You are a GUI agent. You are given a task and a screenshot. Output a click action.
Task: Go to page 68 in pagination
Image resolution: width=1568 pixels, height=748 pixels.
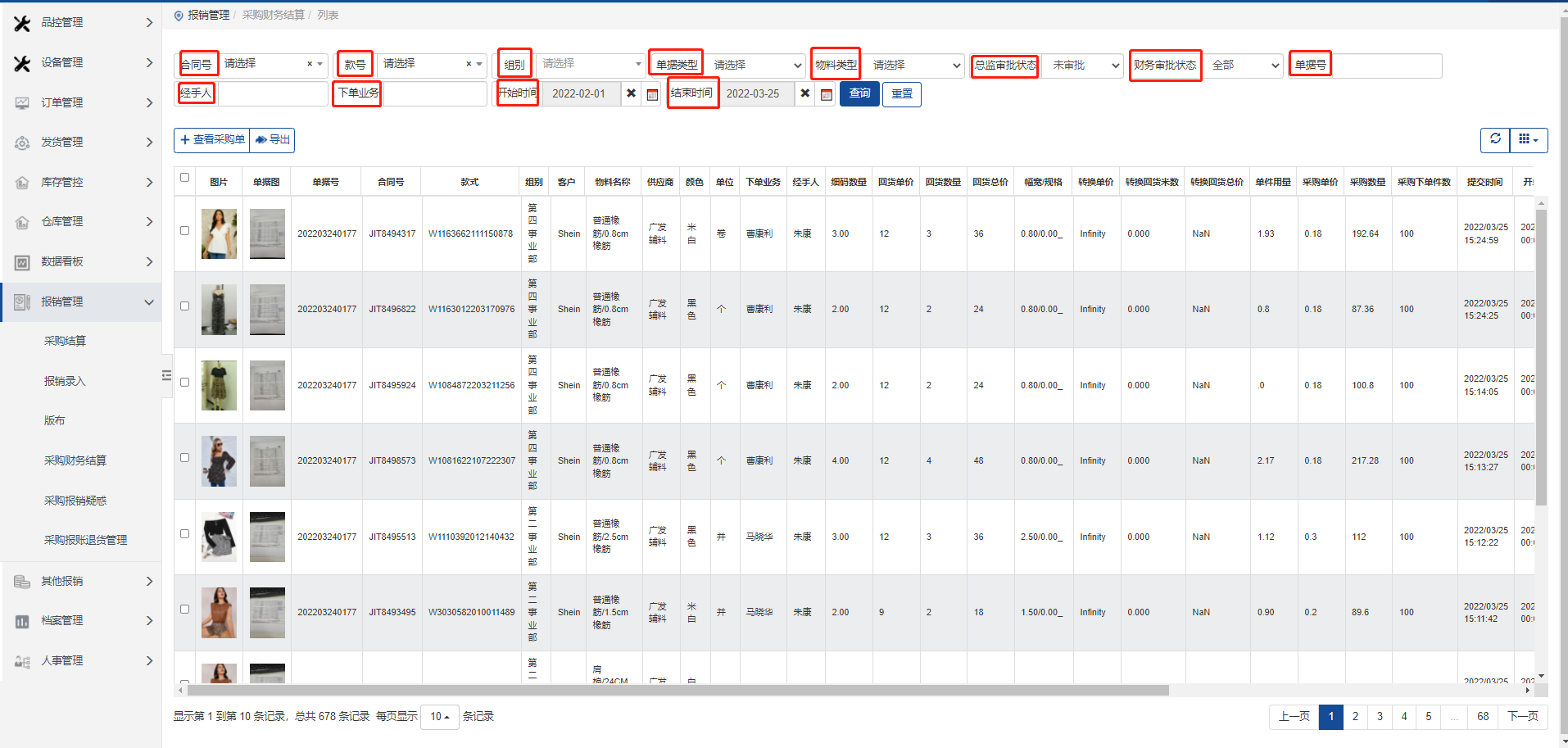coord(1483,717)
